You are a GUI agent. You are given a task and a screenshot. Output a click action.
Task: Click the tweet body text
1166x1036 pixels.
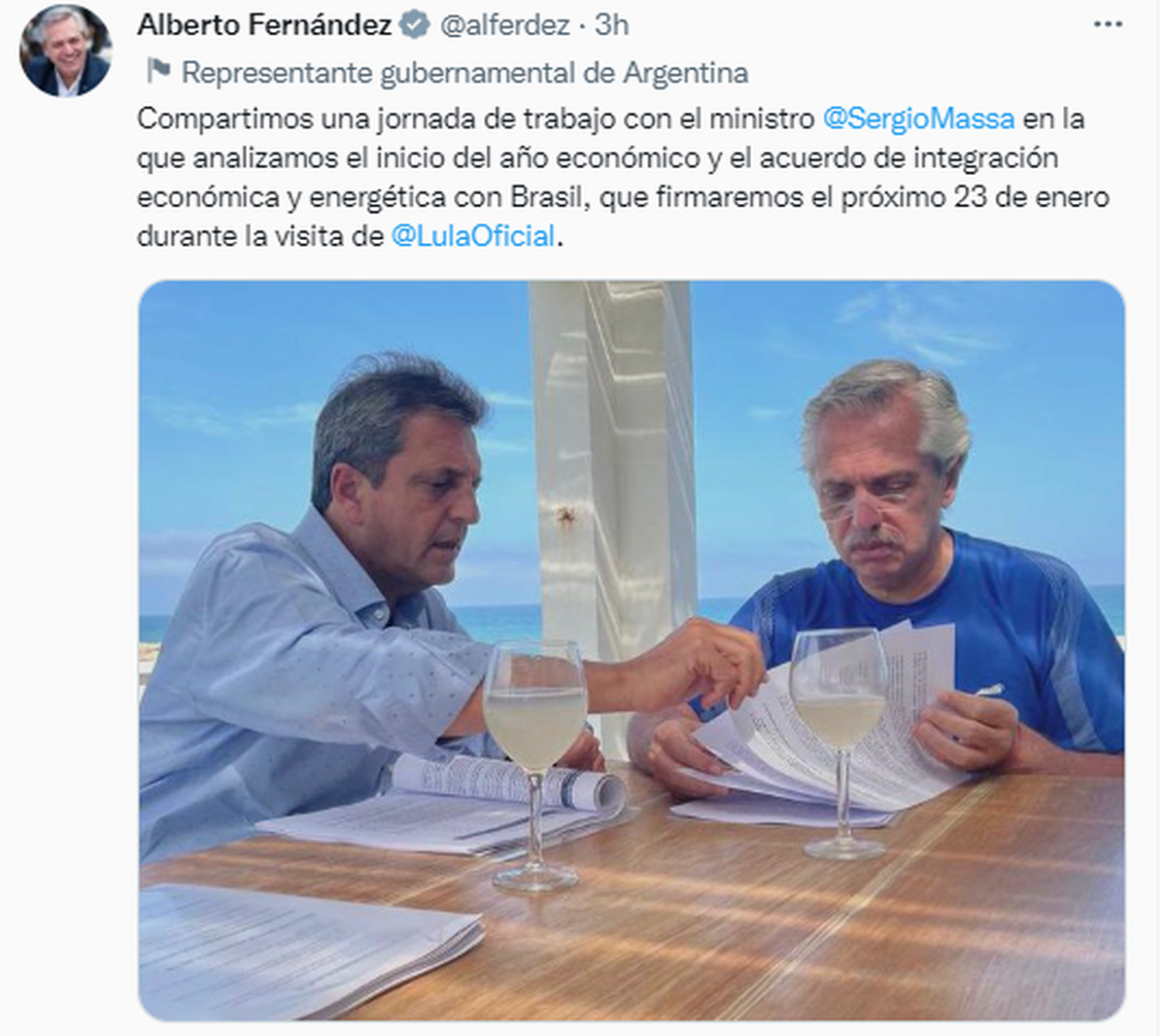[x=623, y=177]
